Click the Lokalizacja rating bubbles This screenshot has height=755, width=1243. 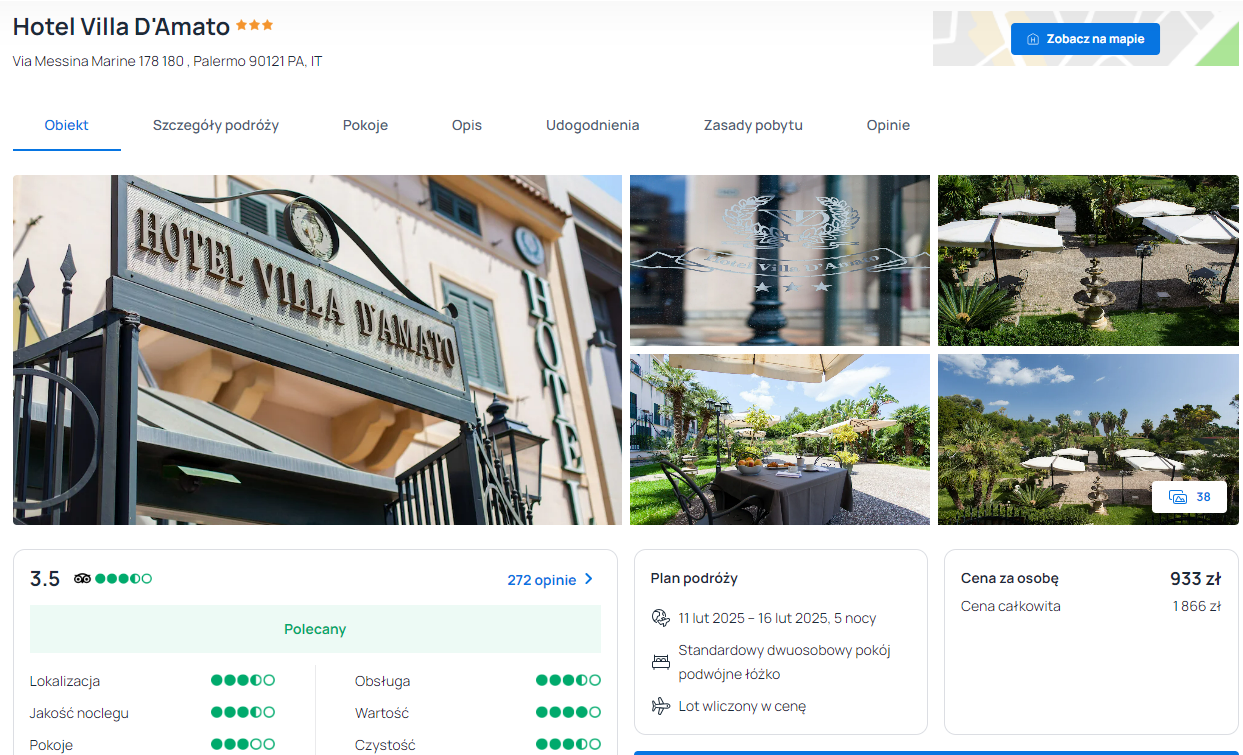tap(243, 680)
